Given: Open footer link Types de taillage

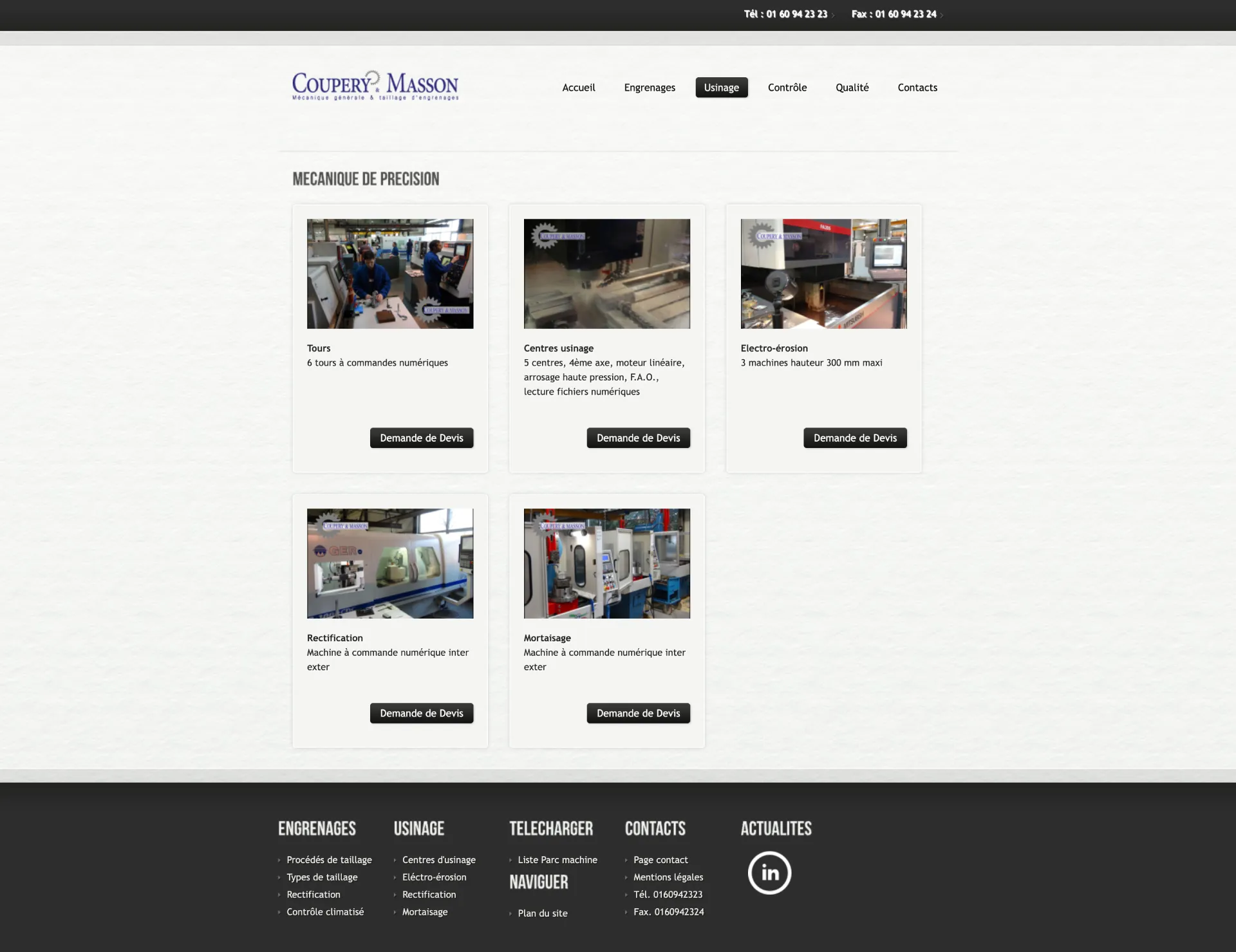Looking at the screenshot, I should tap(322, 877).
